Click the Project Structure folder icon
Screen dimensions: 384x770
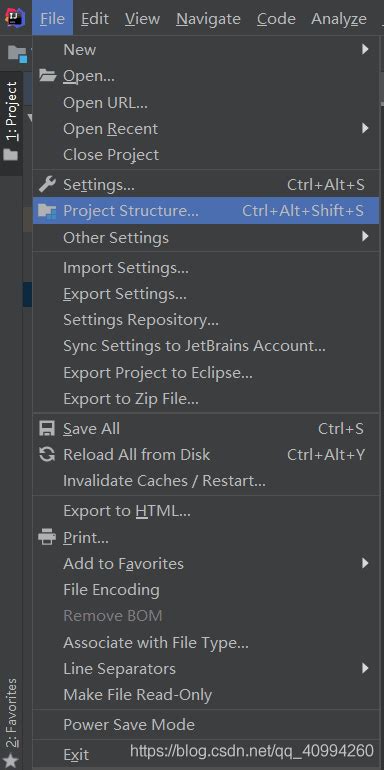[47, 211]
